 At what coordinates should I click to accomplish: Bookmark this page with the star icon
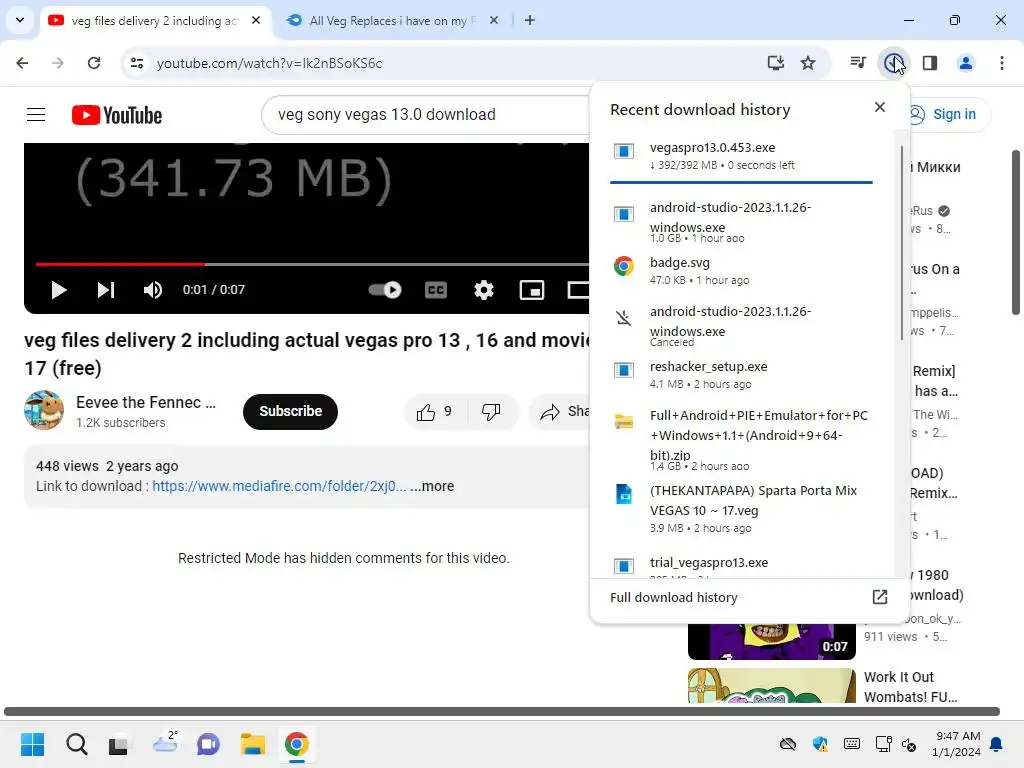pyautogui.click(x=808, y=63)
